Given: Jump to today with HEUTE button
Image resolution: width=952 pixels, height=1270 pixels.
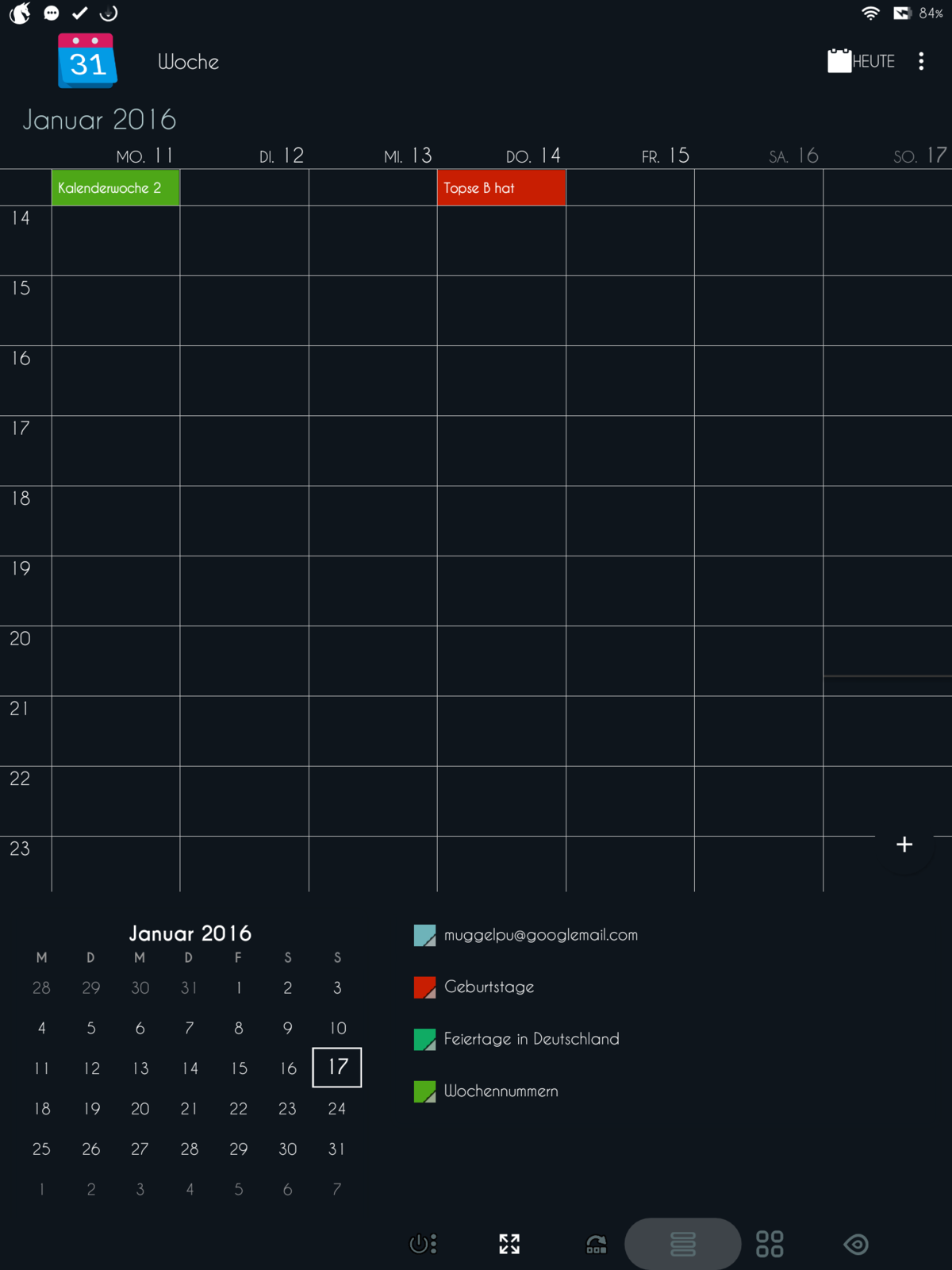Looking at the screenshot, I should click(x=862, y=61).
